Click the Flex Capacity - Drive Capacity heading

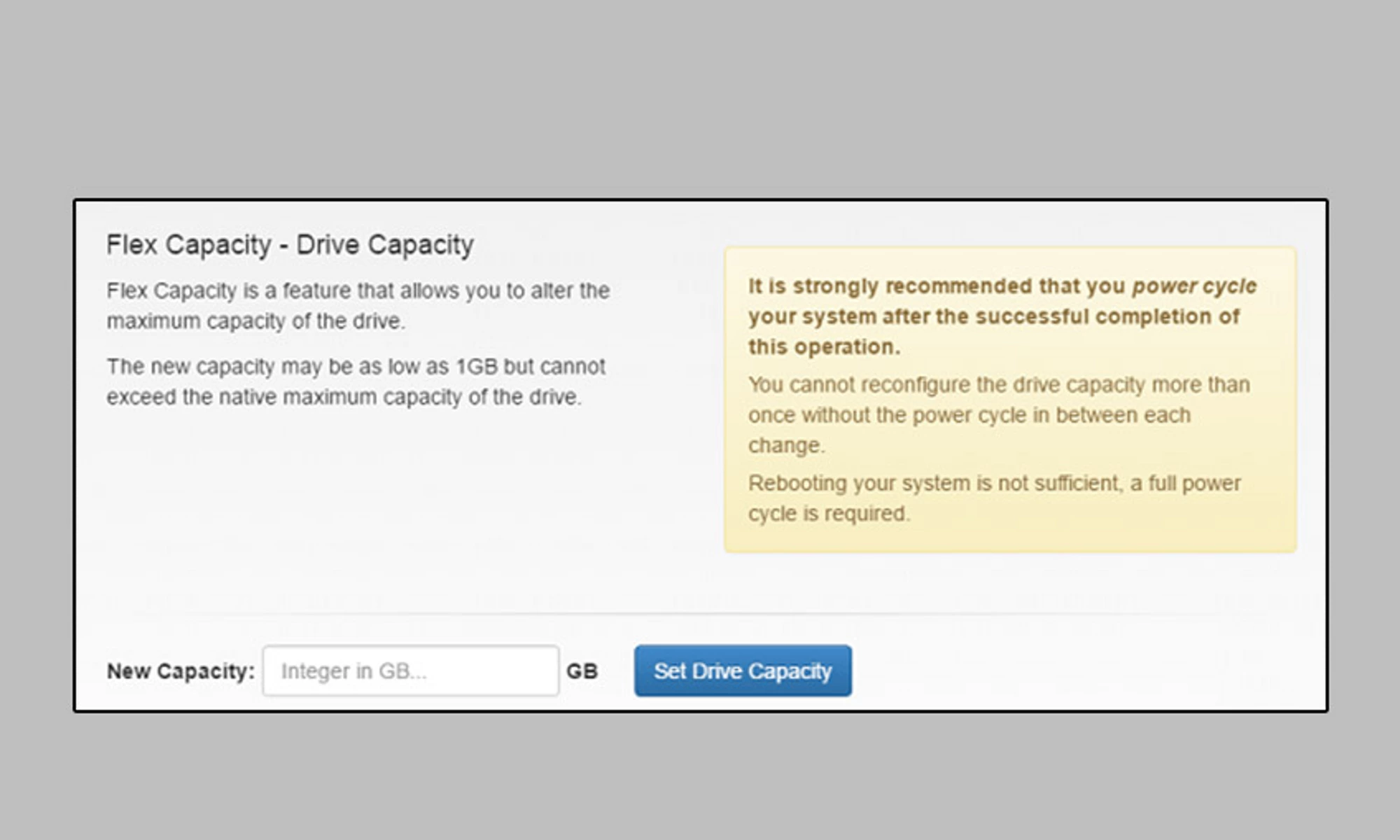pos(290,245)
